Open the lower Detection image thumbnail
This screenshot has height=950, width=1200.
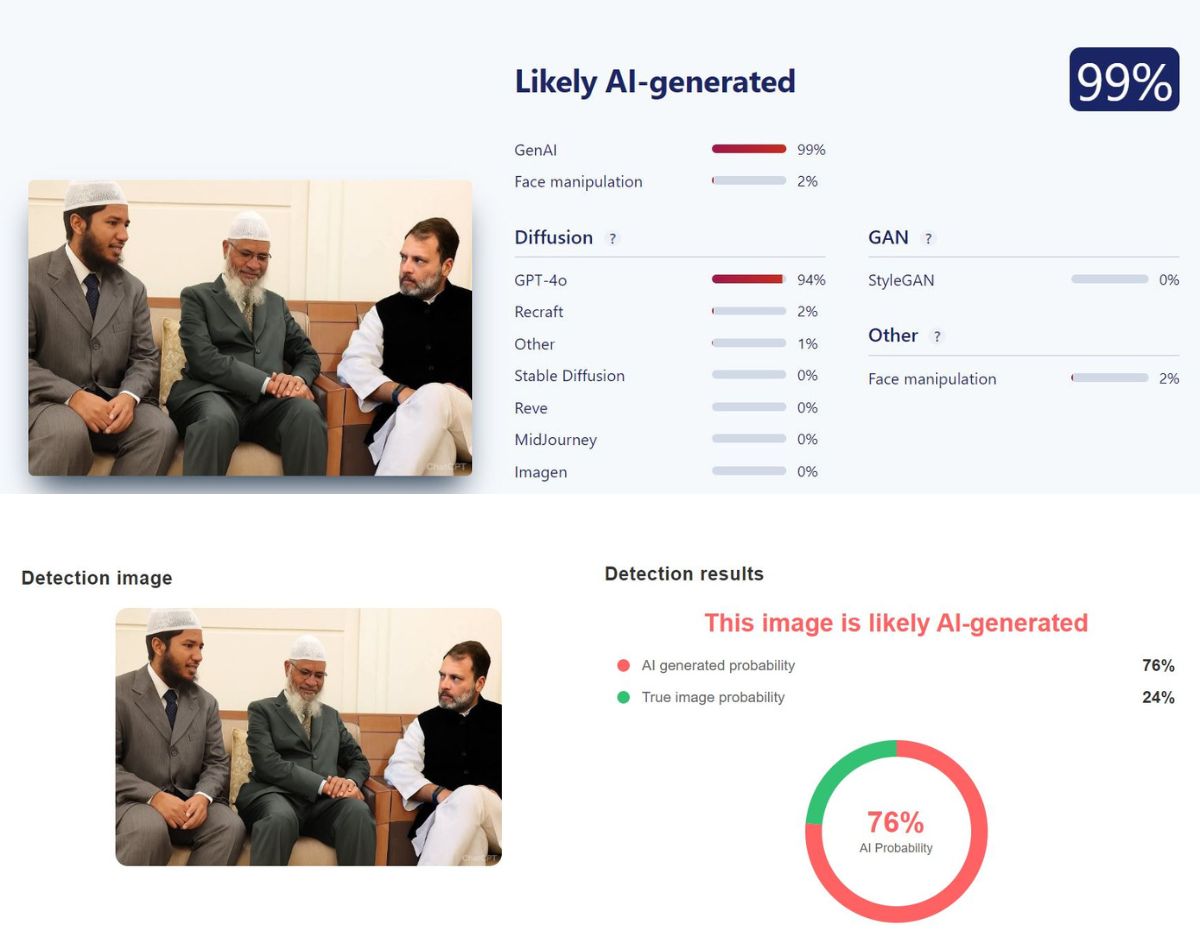tap(308, 736)
